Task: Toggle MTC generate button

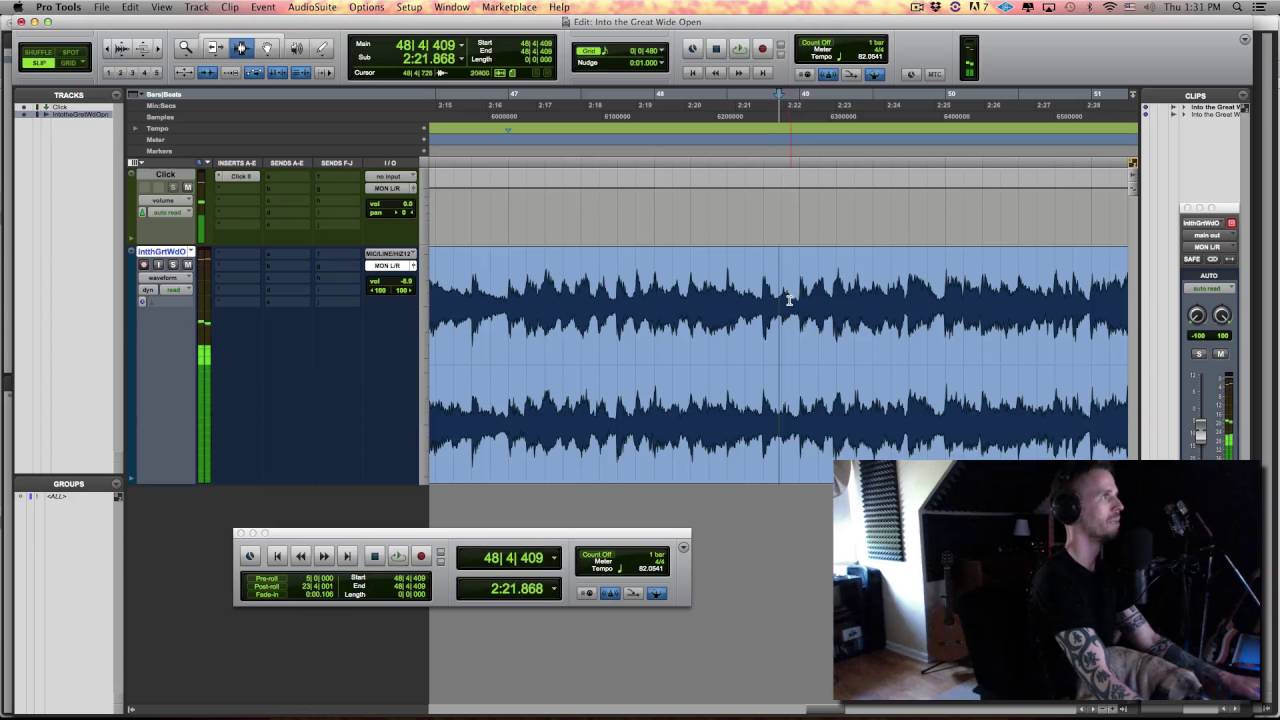Action: (934, 74)
